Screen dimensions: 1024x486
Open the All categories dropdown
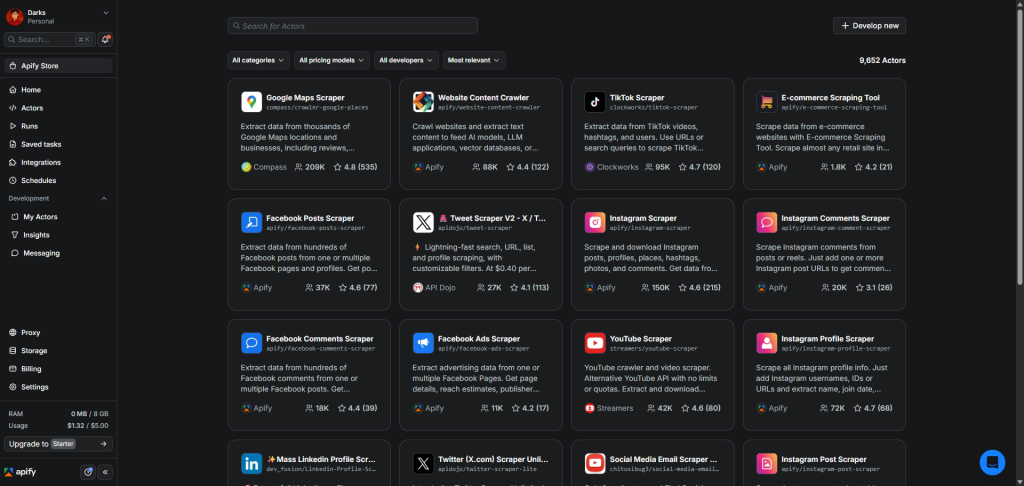coord(259,60)
